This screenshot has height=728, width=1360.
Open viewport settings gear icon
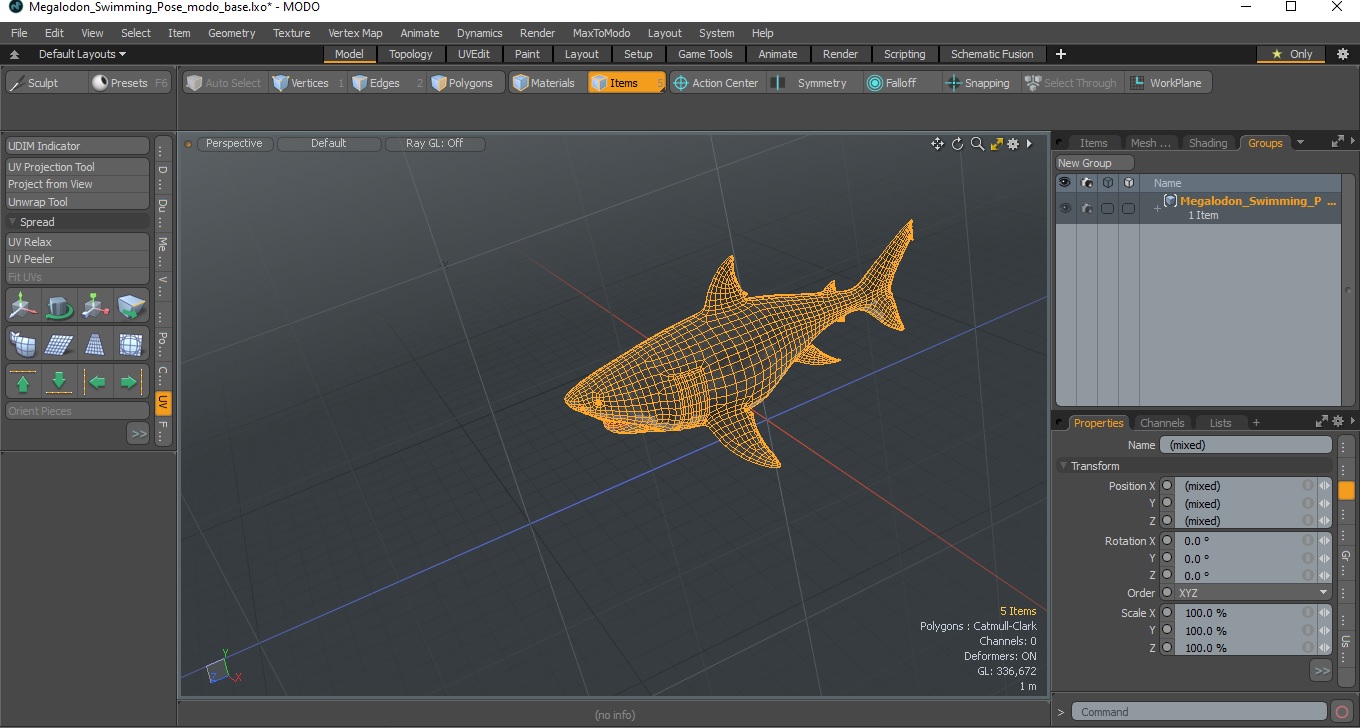(1013, 144)
